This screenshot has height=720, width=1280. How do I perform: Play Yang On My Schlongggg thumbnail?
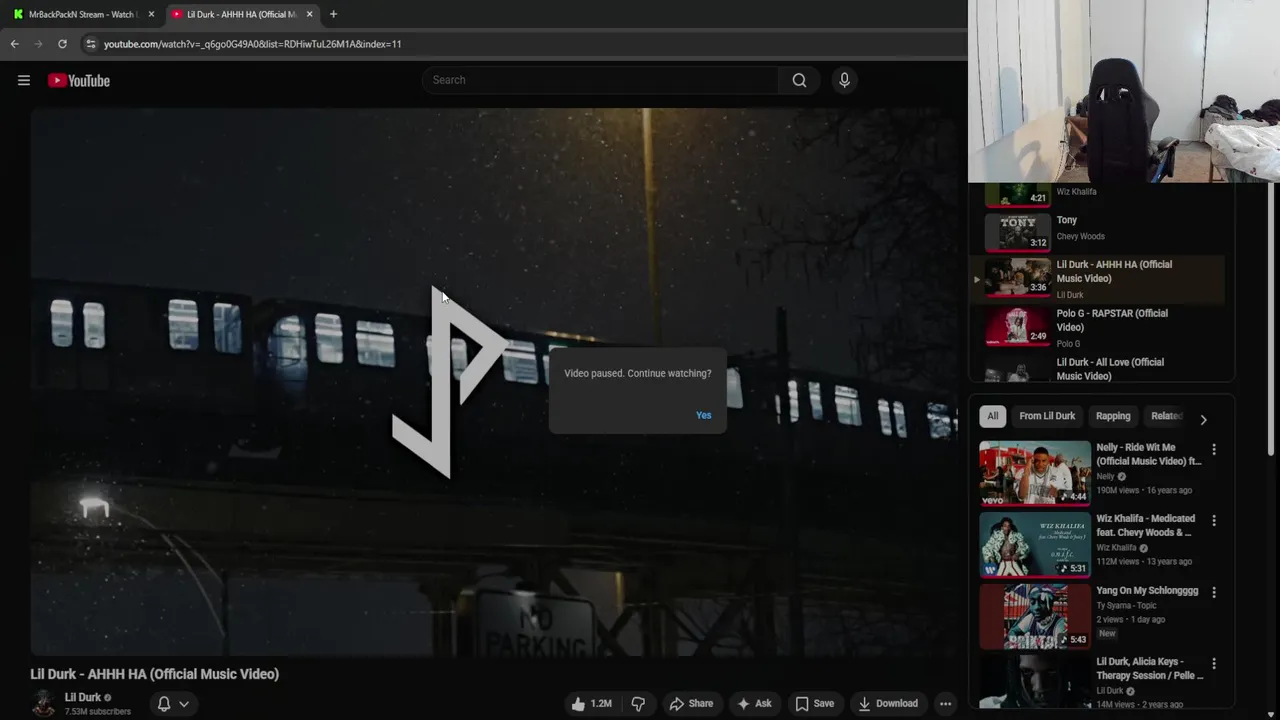[x=1035, y=616]
